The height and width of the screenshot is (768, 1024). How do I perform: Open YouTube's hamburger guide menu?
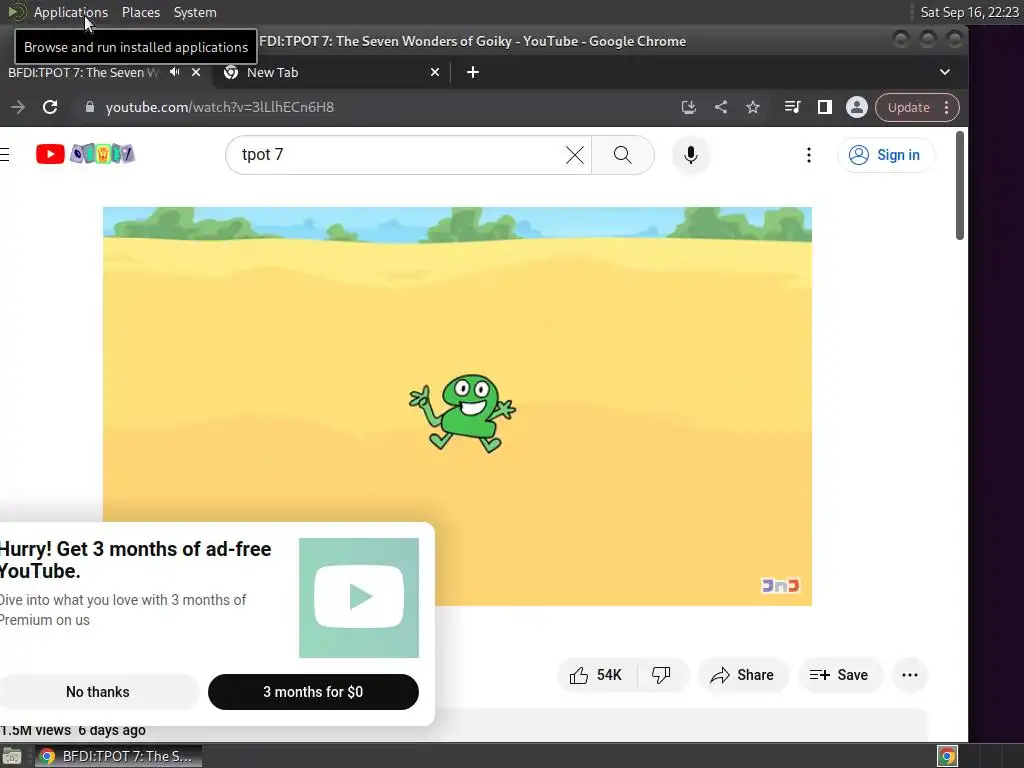pos(5,154)
